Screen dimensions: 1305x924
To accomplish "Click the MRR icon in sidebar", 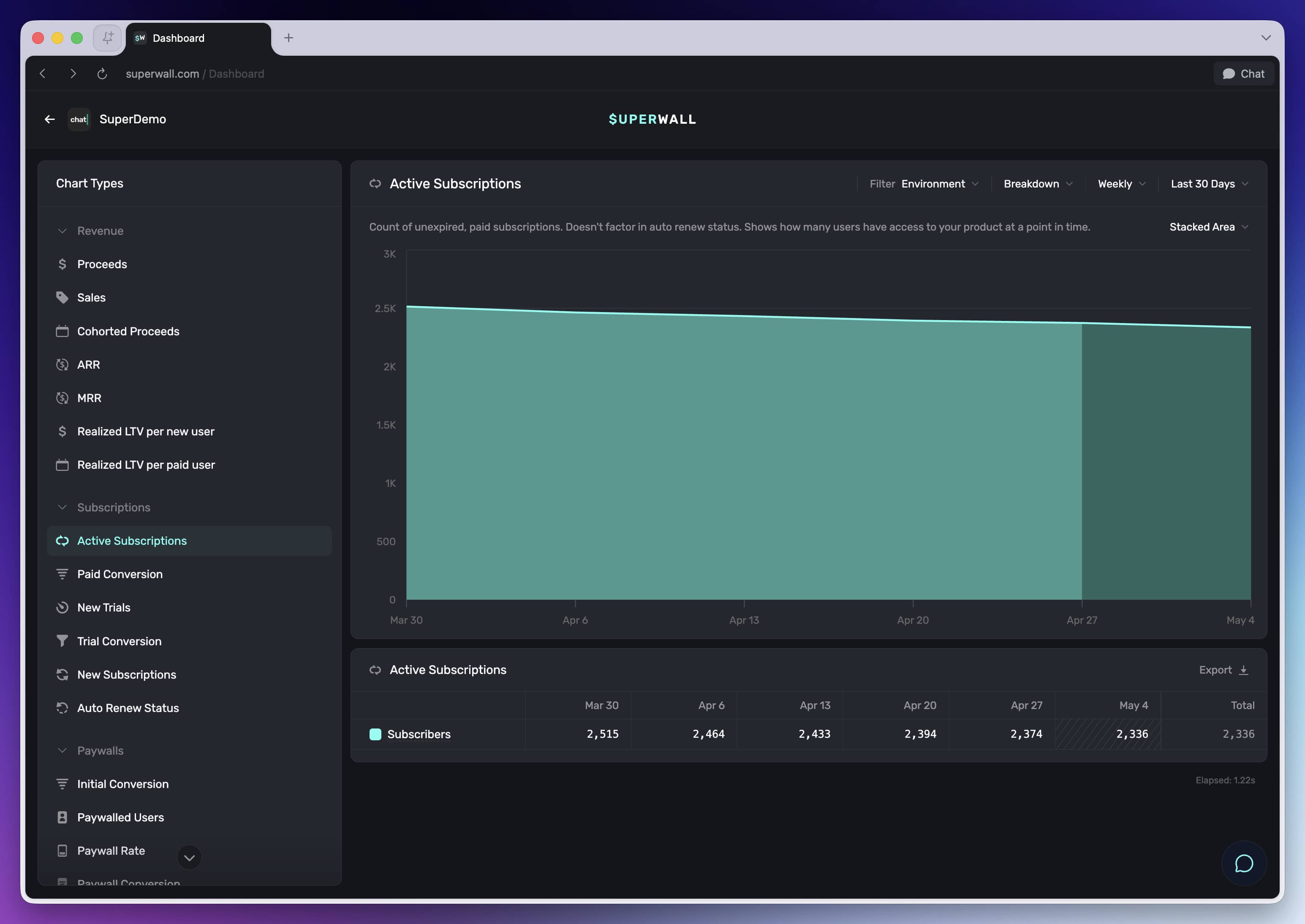I will [62, 398].
